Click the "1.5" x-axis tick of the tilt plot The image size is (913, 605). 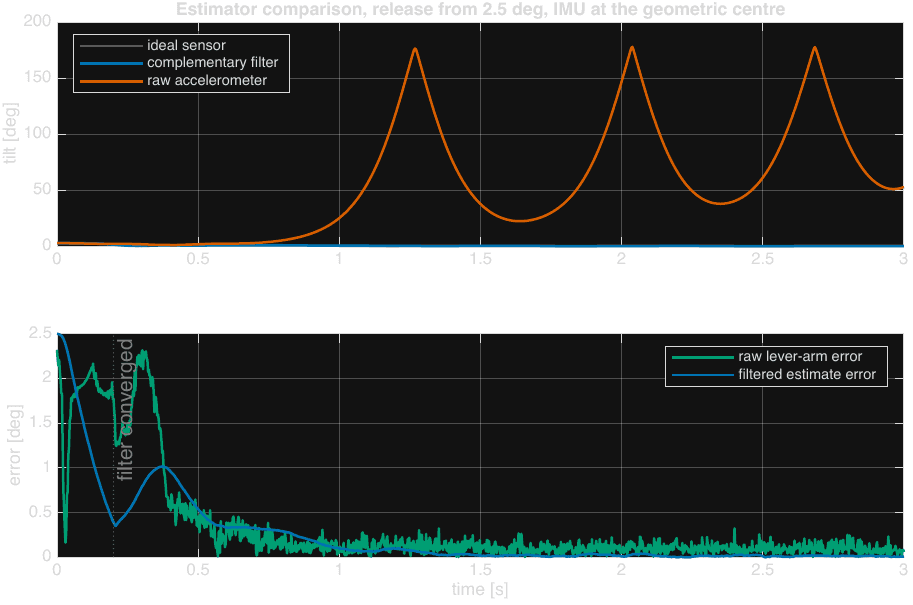480,259
